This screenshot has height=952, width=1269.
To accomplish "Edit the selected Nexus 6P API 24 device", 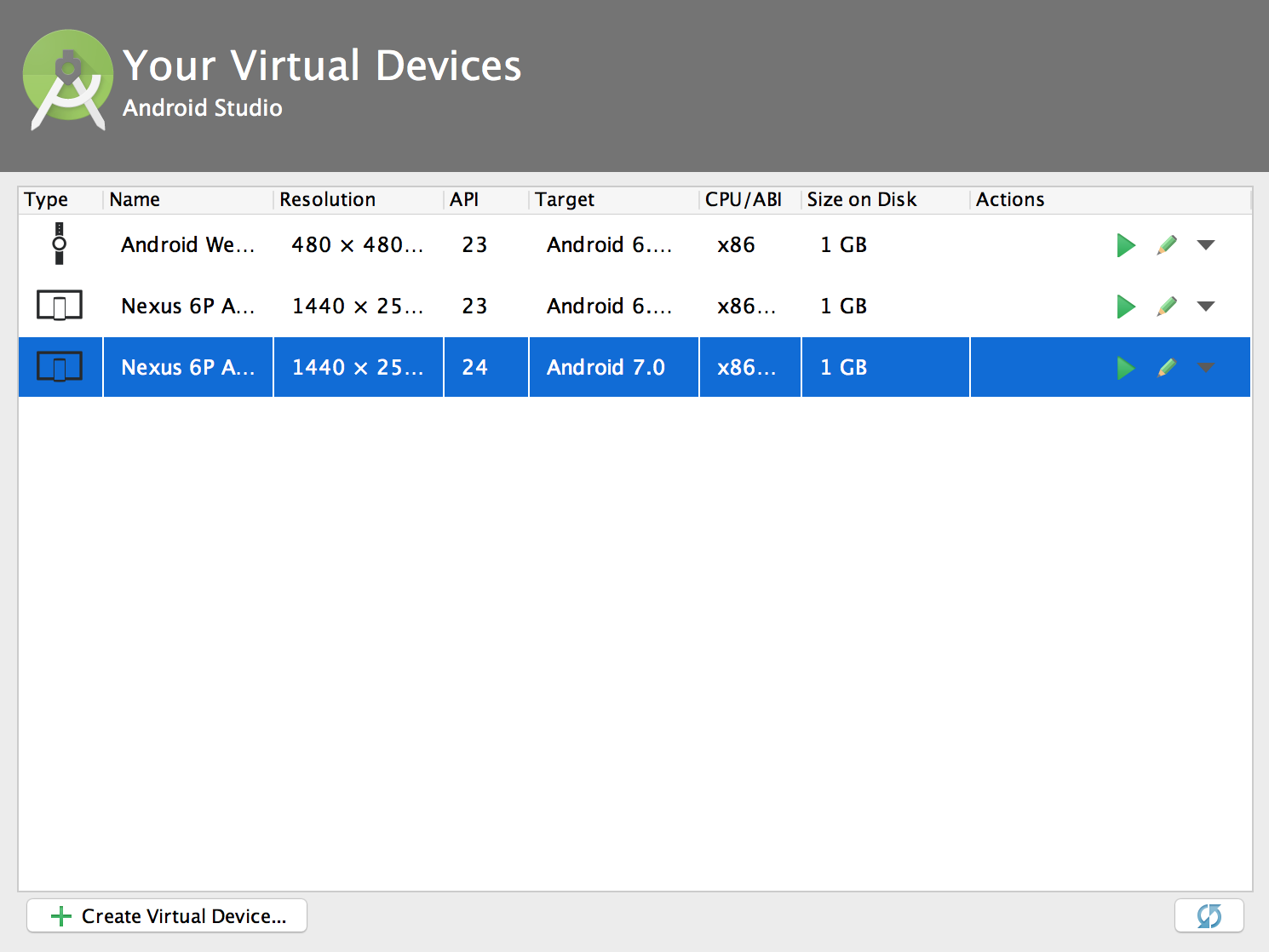I will tap(1167, 368).
